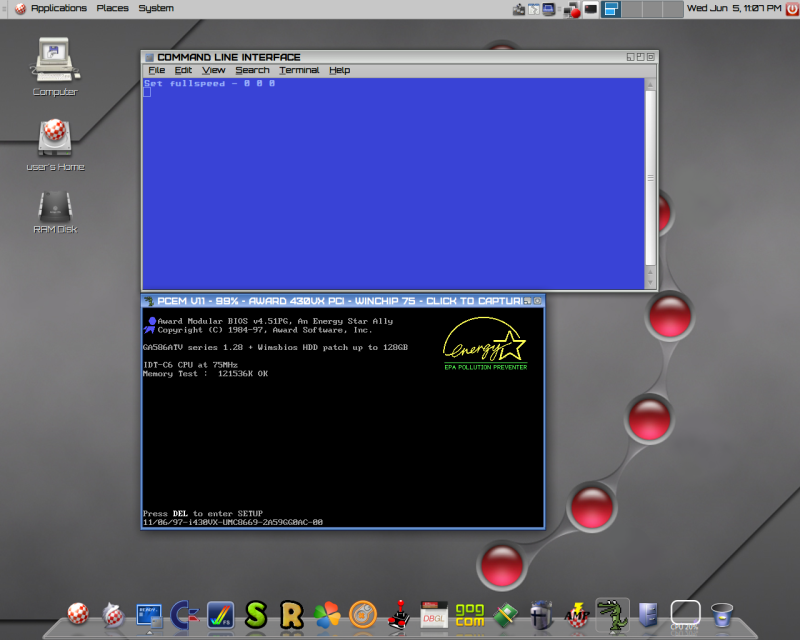Click the terminal scrollbar up arrow
Viewport: 800px width, 640px height.
(x=650, y=84)
